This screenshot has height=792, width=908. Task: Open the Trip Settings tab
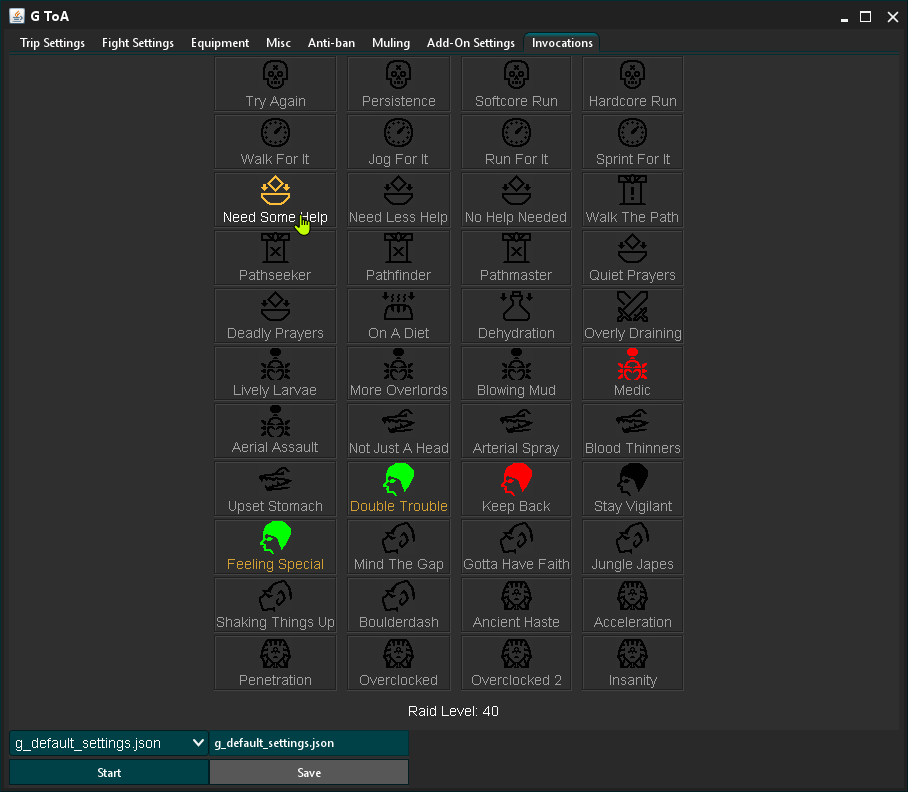pos(52,43)
